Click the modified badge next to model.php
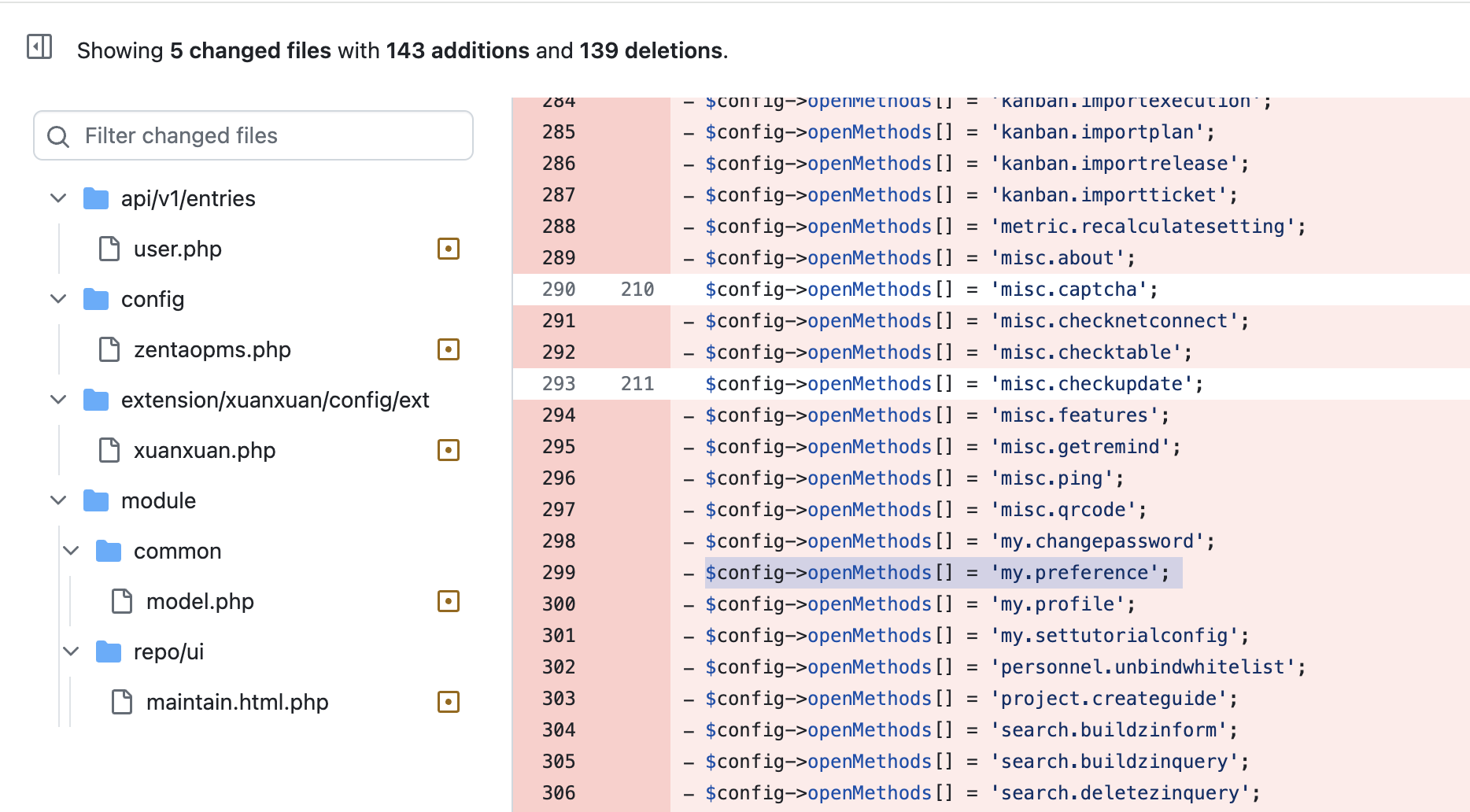The width and height of the screenshot is (1470, 812). click(448, 601)
